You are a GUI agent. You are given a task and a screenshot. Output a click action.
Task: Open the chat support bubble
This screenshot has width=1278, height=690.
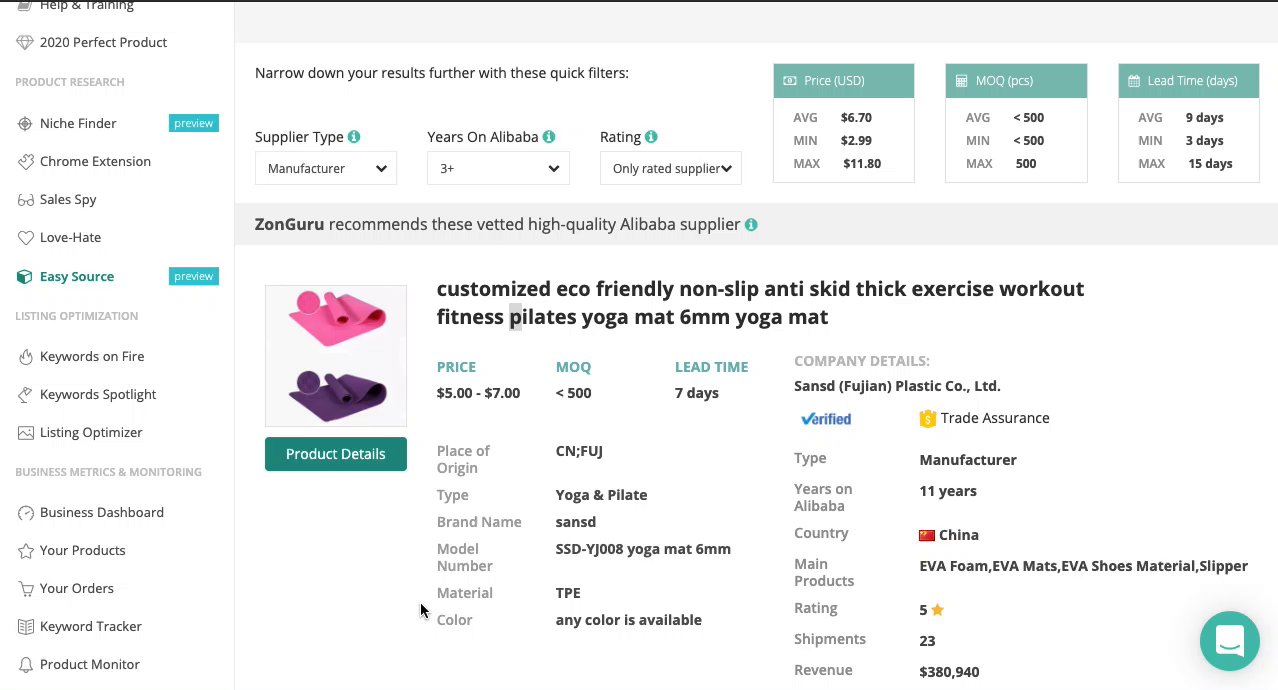[1229, 641]
